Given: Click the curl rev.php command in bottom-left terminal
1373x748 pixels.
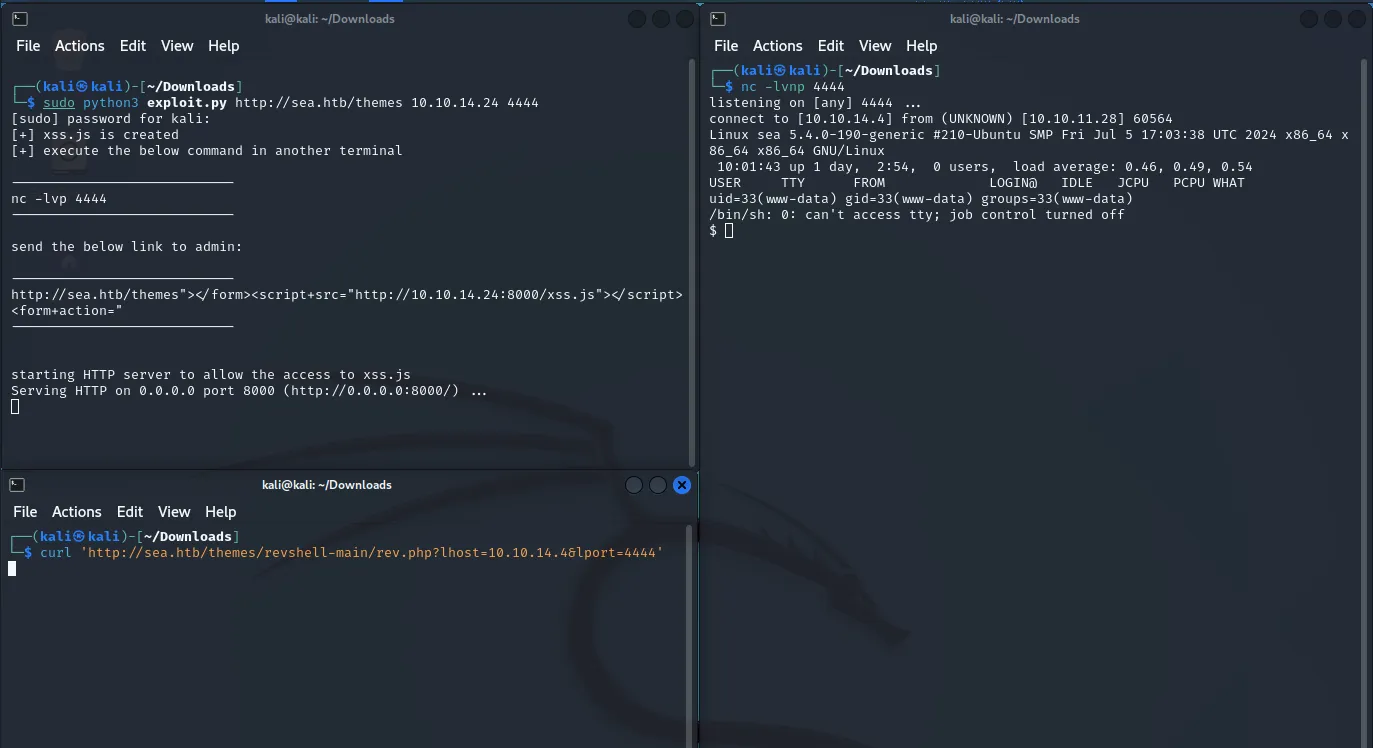Looking at the screenshot, I should coord(352,553).
